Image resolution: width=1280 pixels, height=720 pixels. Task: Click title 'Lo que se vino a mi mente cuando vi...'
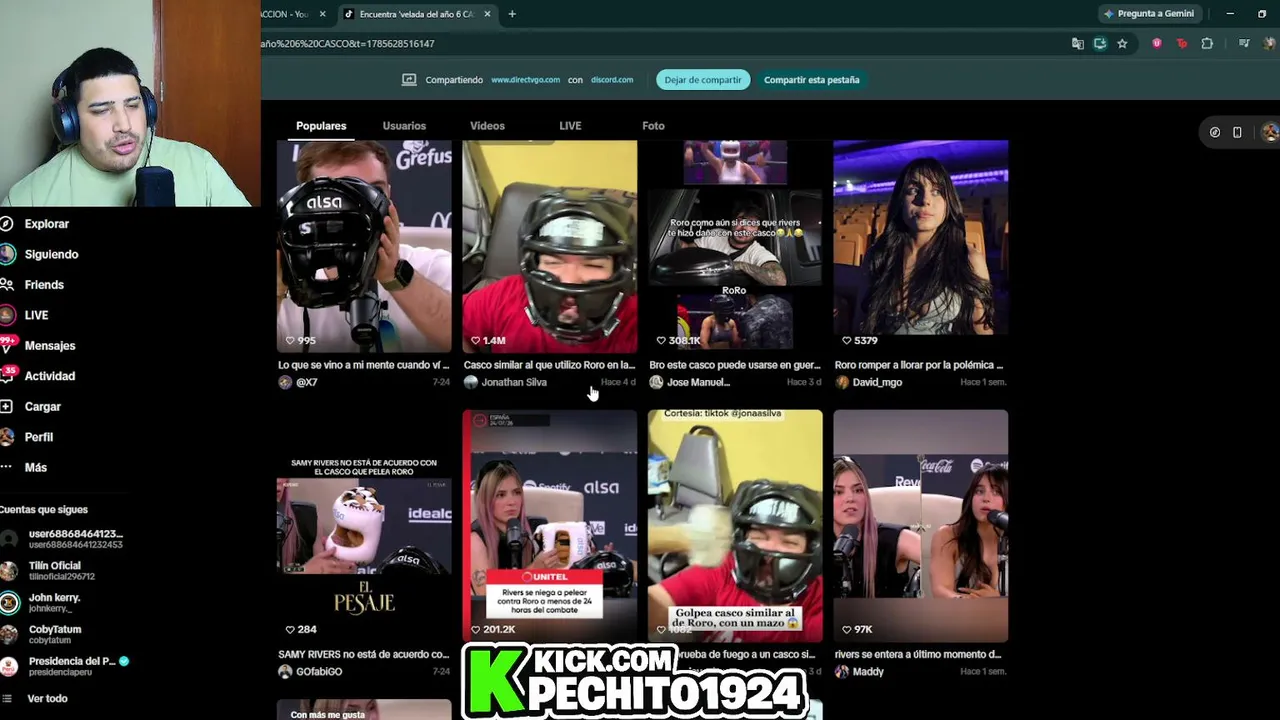[364, 365]
